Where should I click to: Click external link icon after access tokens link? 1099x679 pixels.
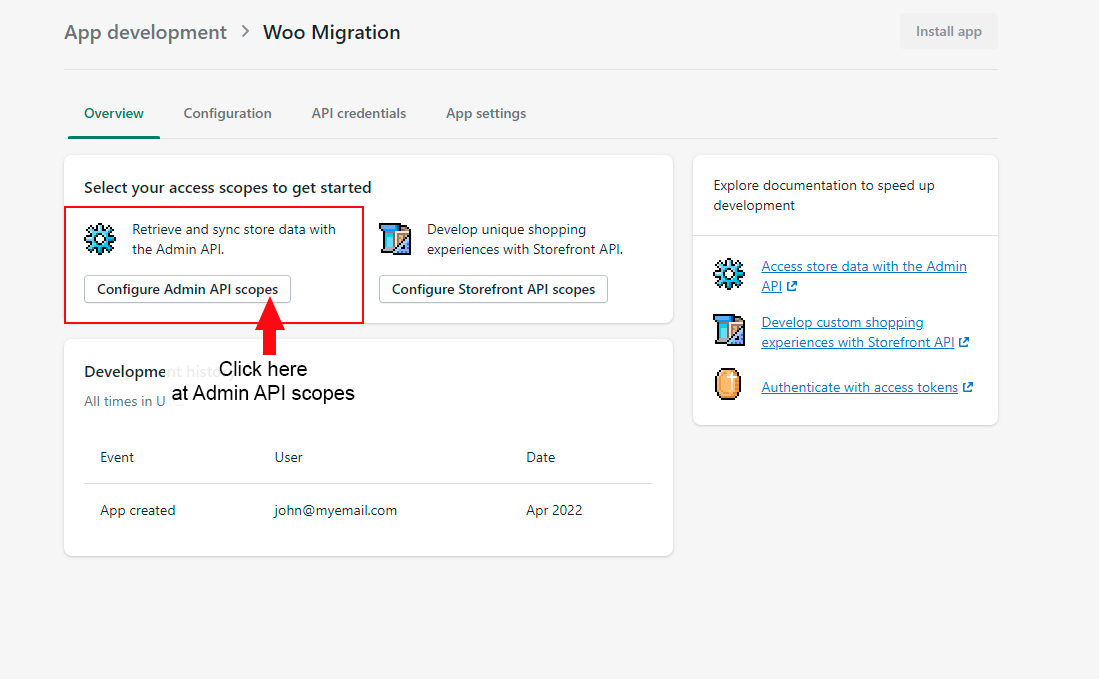(968, 388)
